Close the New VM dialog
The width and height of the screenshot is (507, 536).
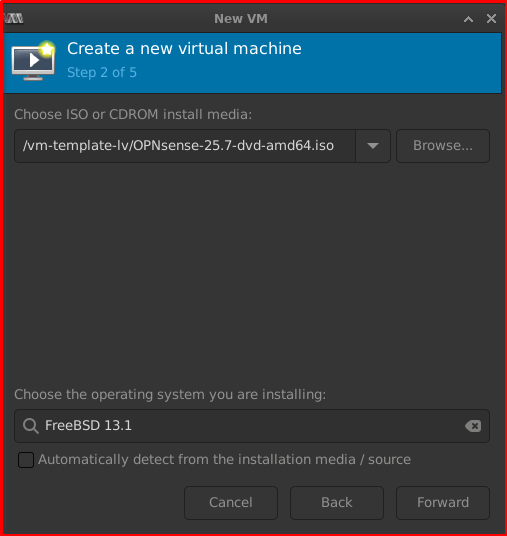pyautogui.click(x=491, y=19)
